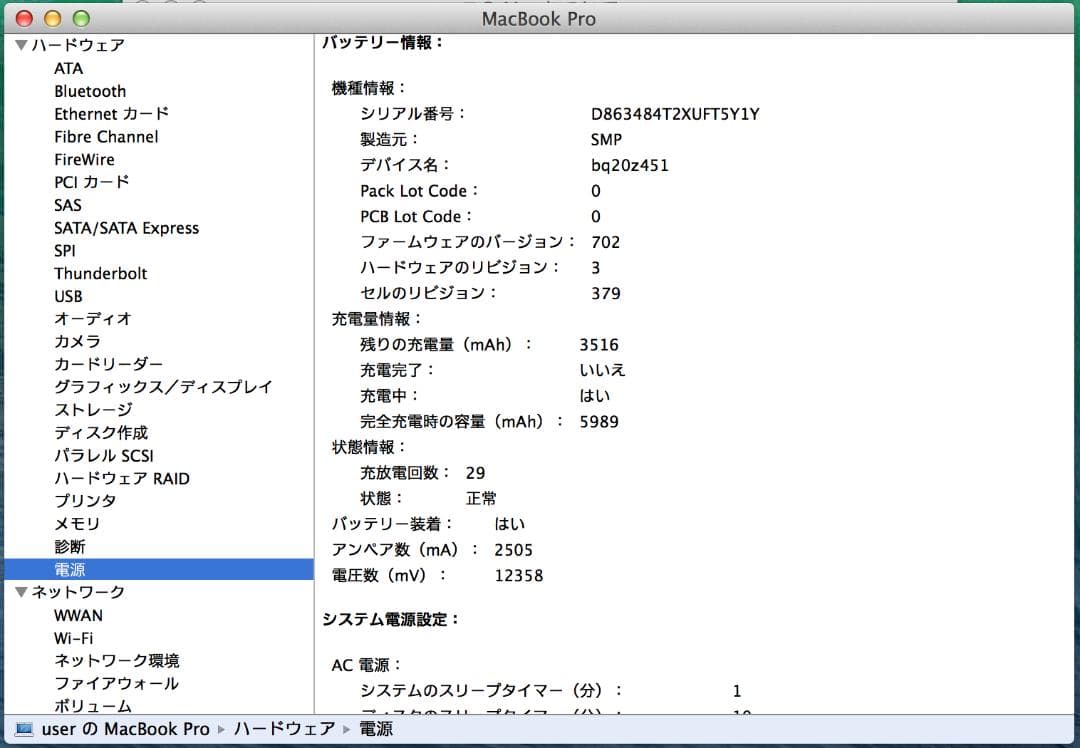1080x748 pixels.
Task: Open the 診断 diagnostics section
Action: click(72, 546)
